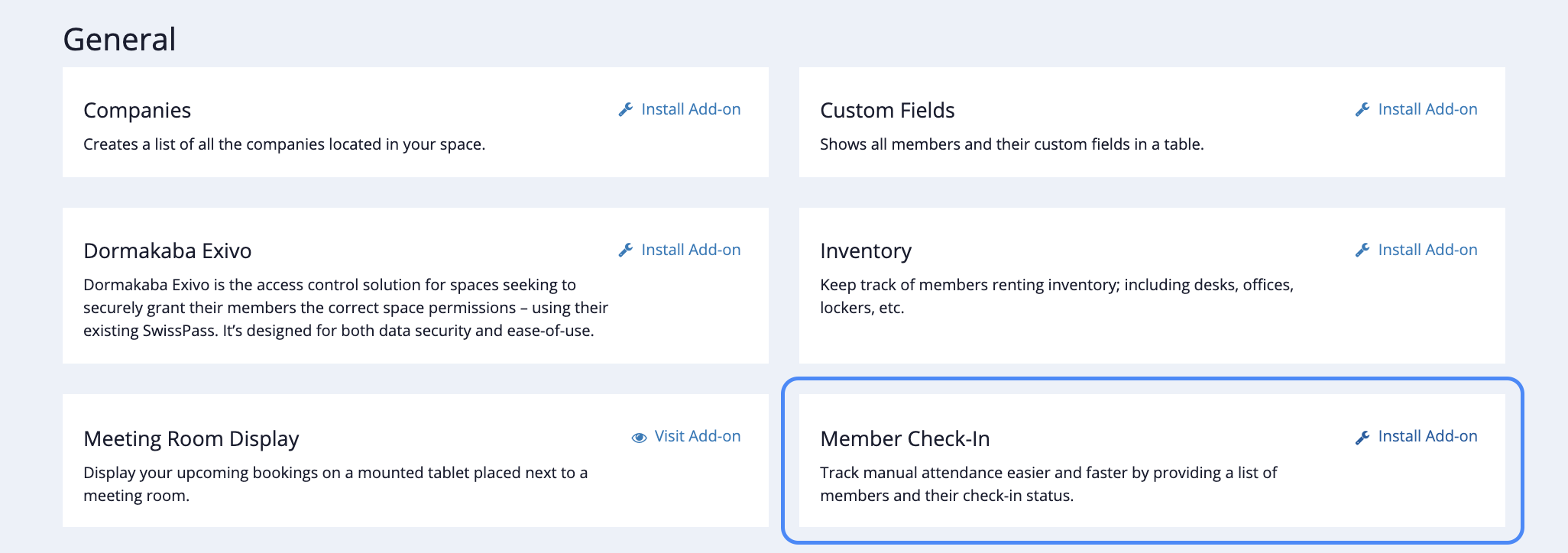This screenshot has height=553, width=1568.
Task: Install the Member Check-In add-on
Action: [x=1427, y=436]
